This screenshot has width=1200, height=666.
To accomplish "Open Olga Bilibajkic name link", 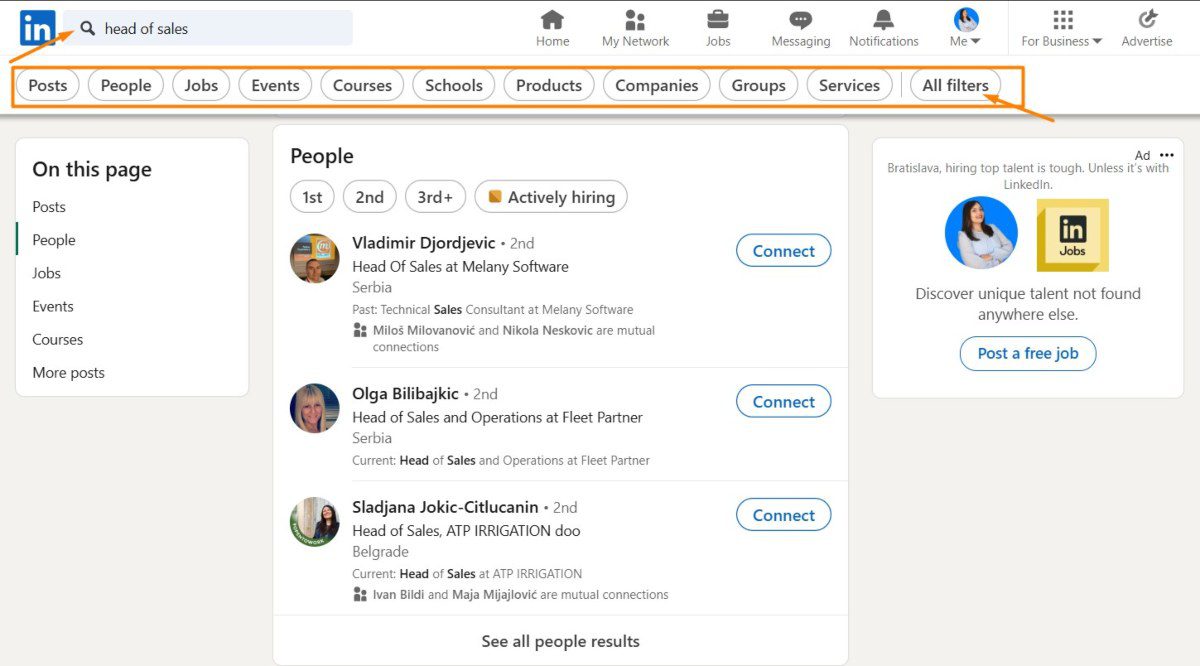I will point(405,394).
